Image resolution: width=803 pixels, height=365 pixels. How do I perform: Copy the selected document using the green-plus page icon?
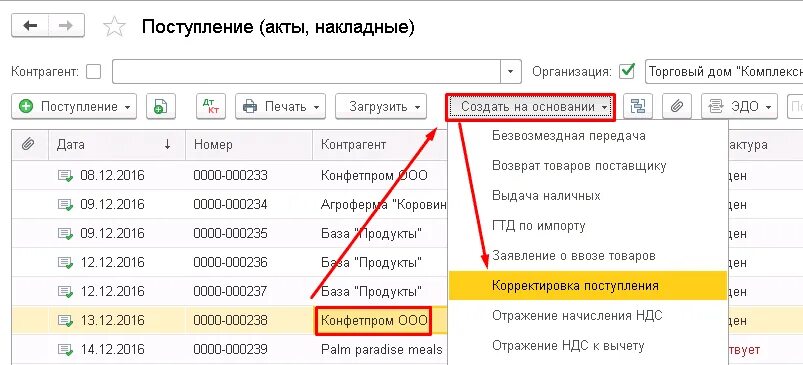coord(161,106)
